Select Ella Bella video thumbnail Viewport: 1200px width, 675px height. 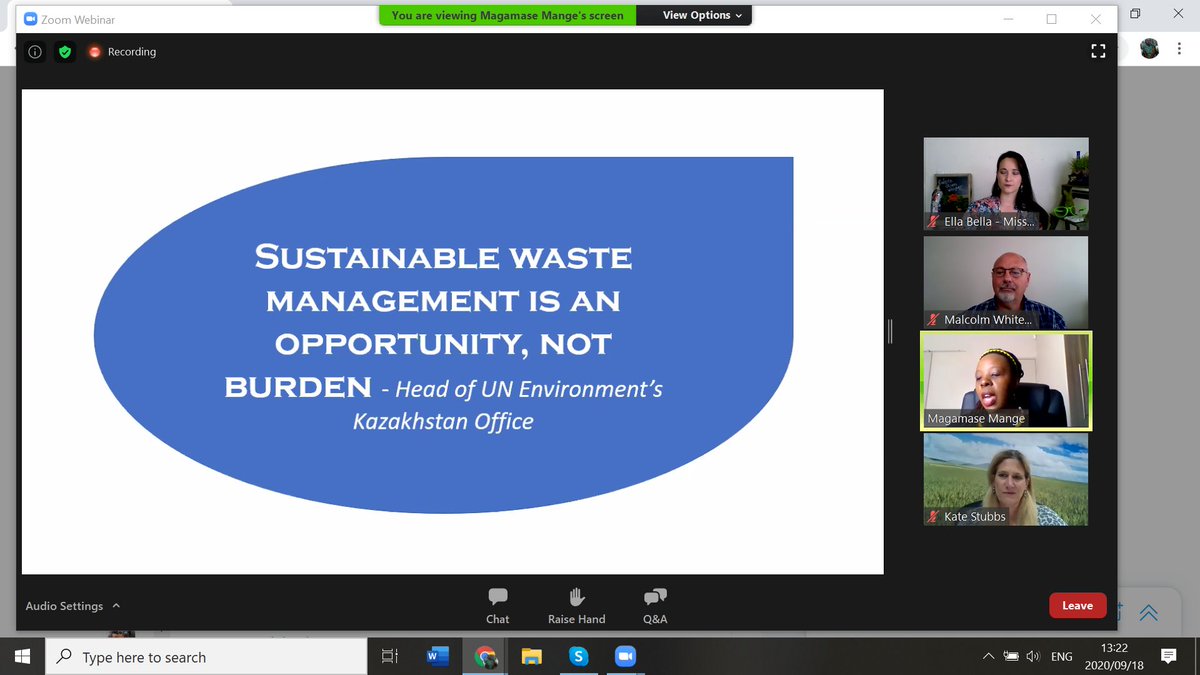pos(1005,184)
